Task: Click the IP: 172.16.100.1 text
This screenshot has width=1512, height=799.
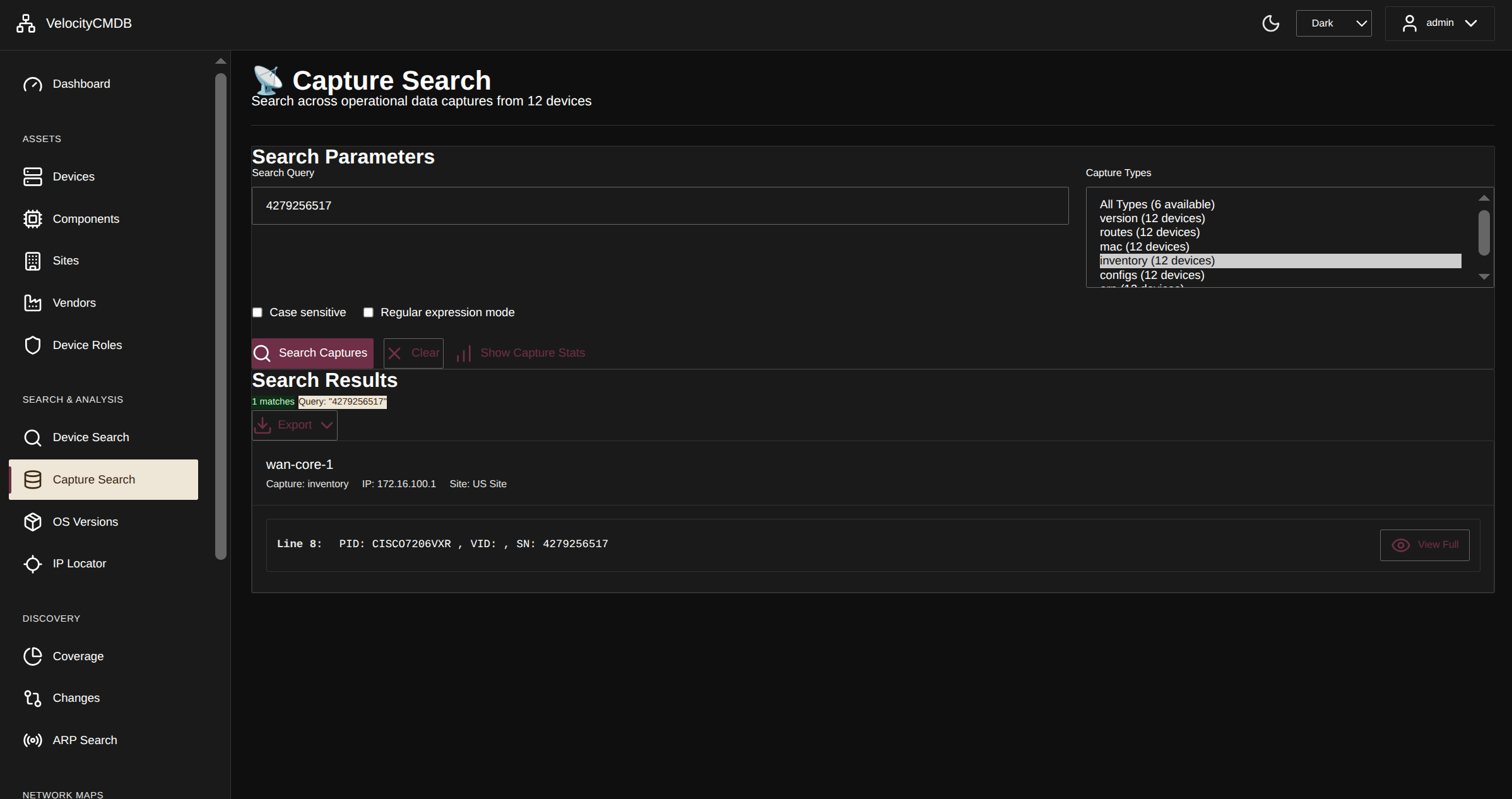Action: [x=399, y=484]
